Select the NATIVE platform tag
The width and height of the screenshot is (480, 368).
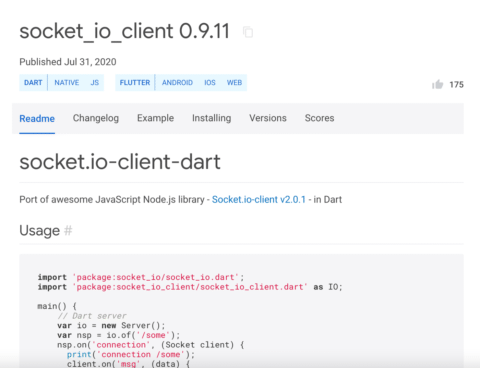67,82
